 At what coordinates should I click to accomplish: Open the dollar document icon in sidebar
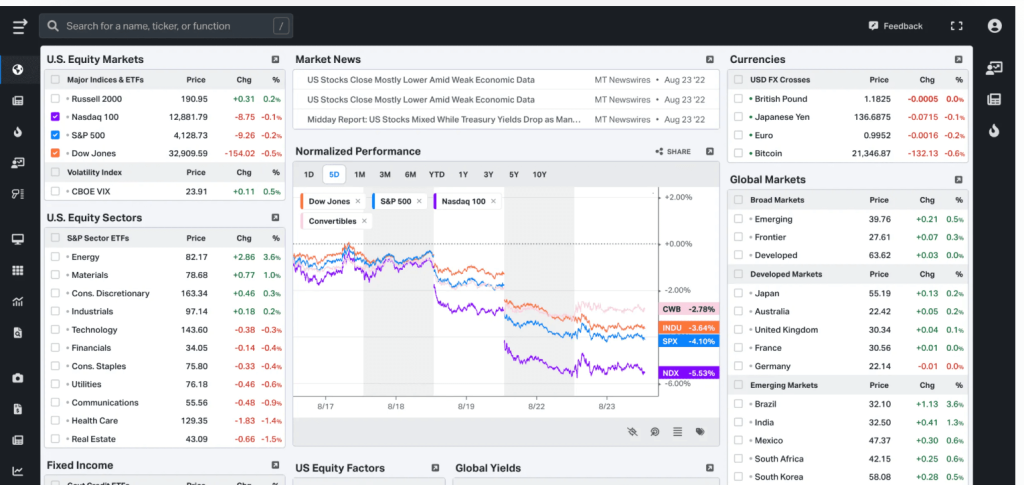point(18,409)
